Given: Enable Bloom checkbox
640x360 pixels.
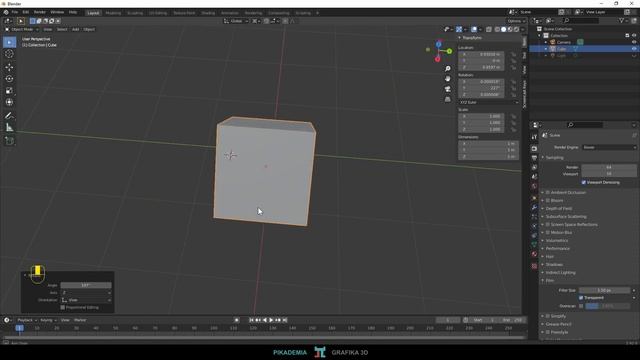Looking at the screenshot, I should point(548,200).
